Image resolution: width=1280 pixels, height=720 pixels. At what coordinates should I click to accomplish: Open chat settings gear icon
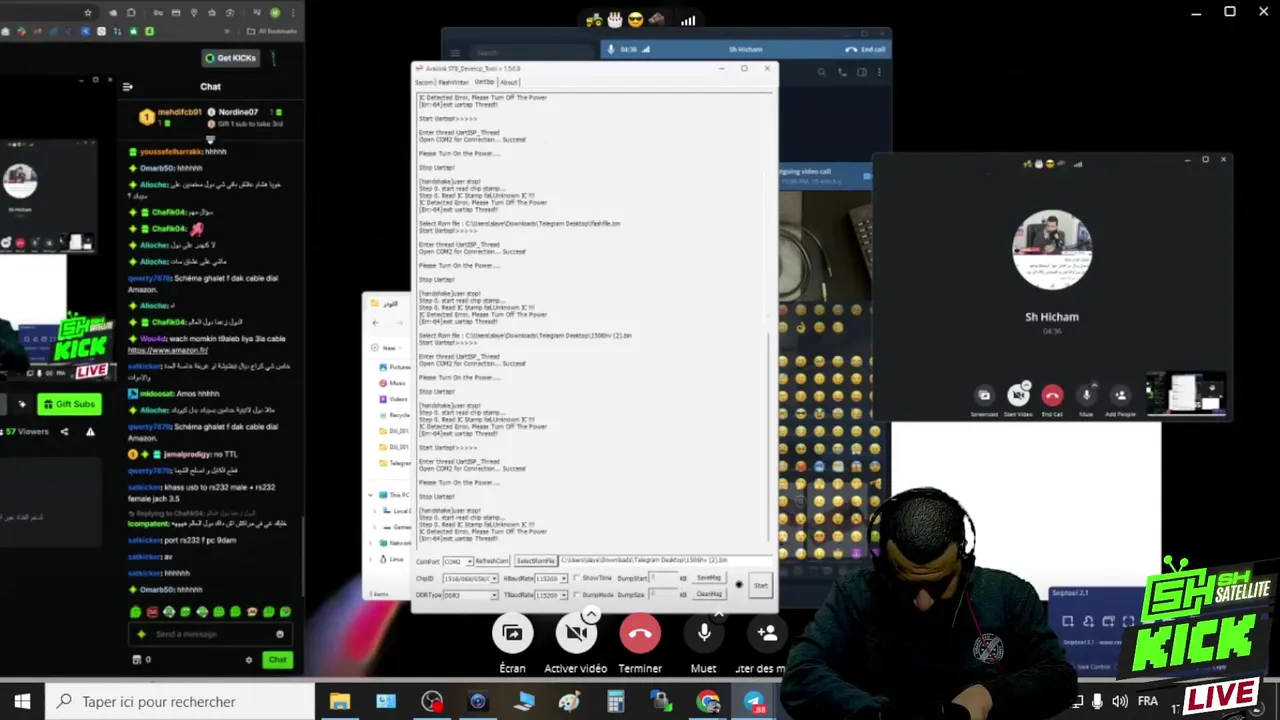pos(249,660)
